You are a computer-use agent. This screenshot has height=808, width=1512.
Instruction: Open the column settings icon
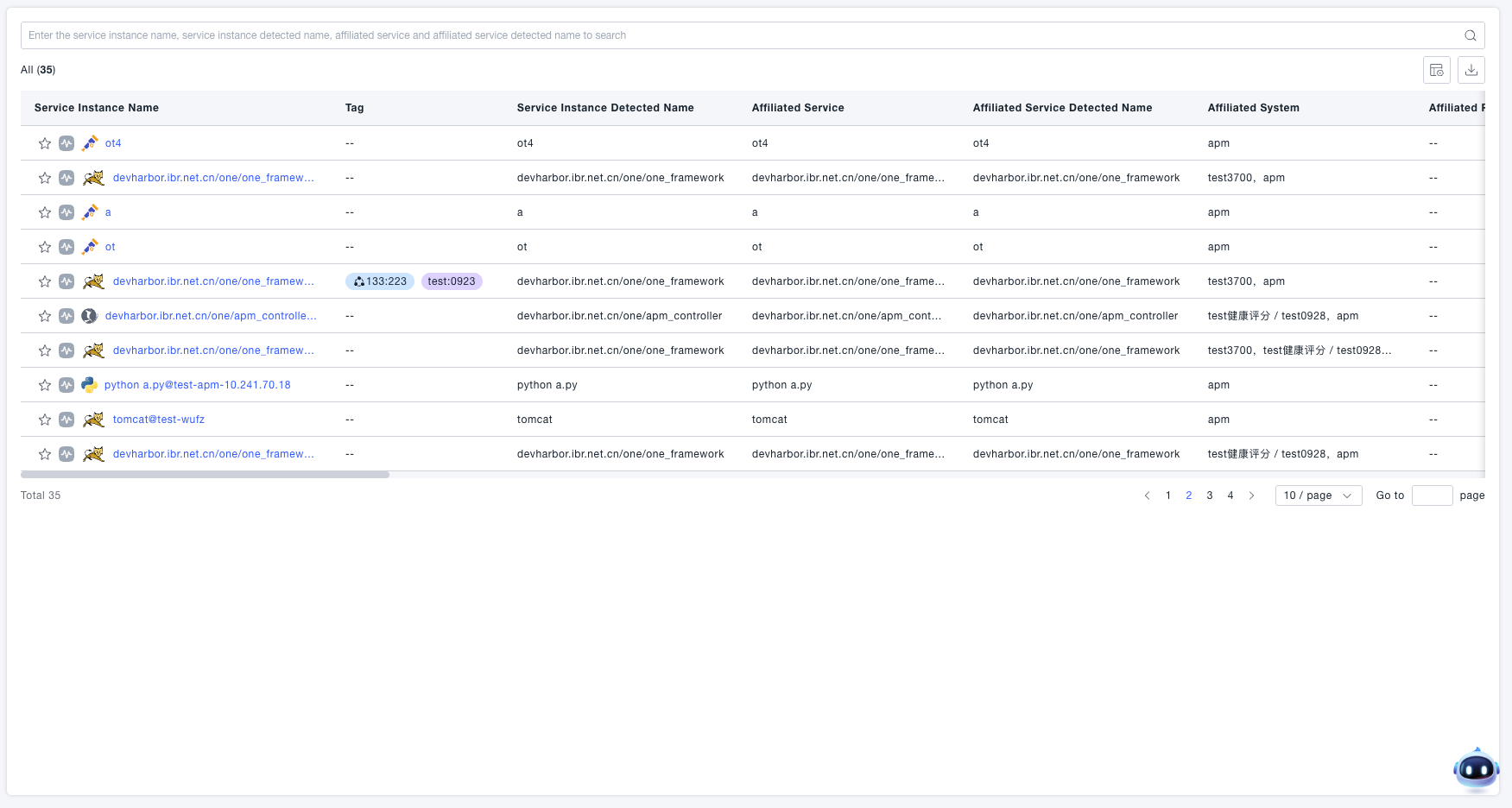pyautogui.click(x=1437, y=70)
